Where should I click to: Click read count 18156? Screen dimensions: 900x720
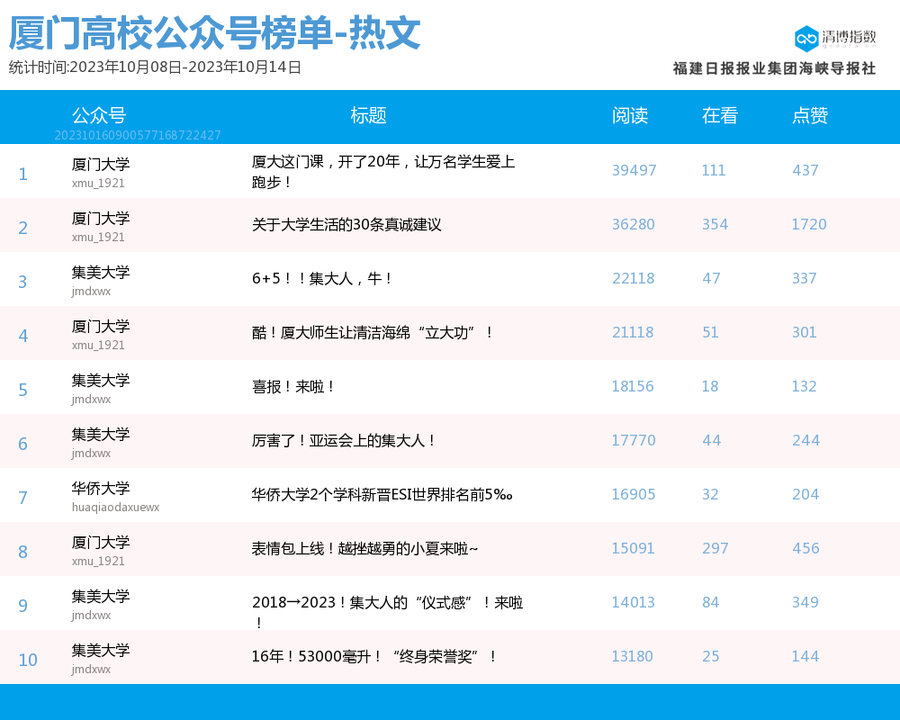pyautogui.click(x=633, y=386)
